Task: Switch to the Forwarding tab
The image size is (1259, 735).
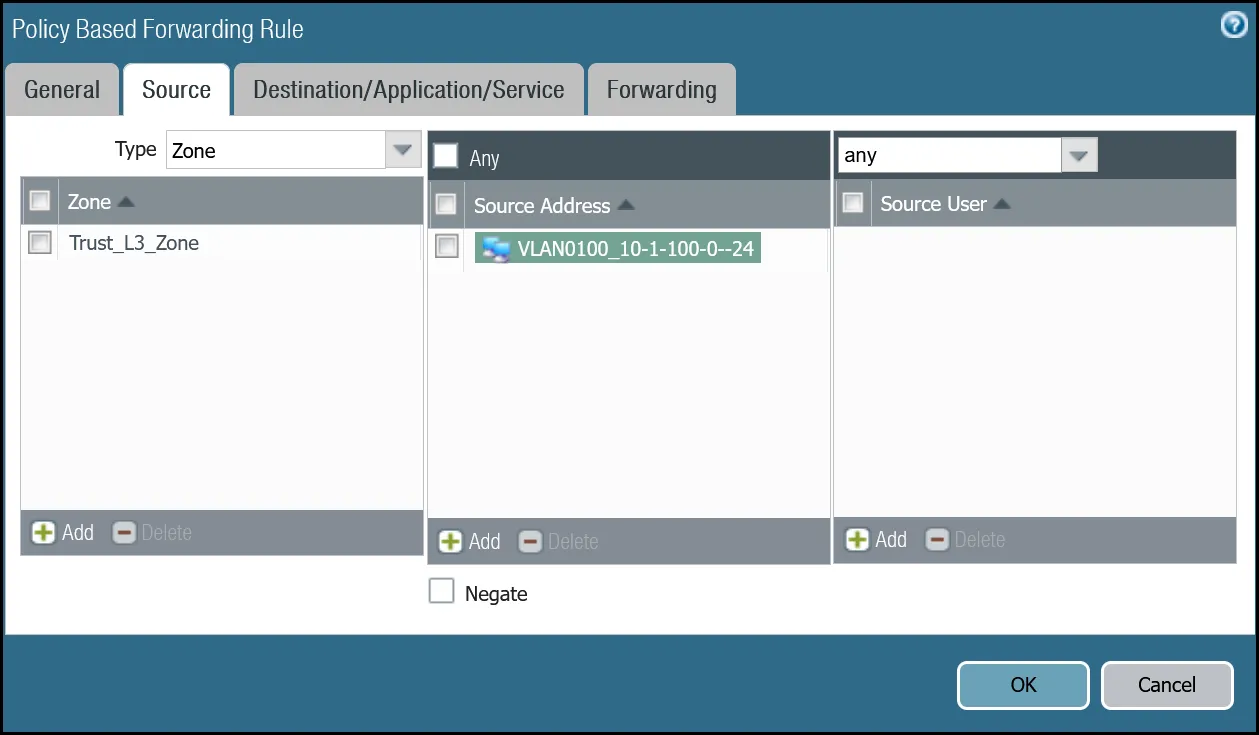Action: point(661,89)
